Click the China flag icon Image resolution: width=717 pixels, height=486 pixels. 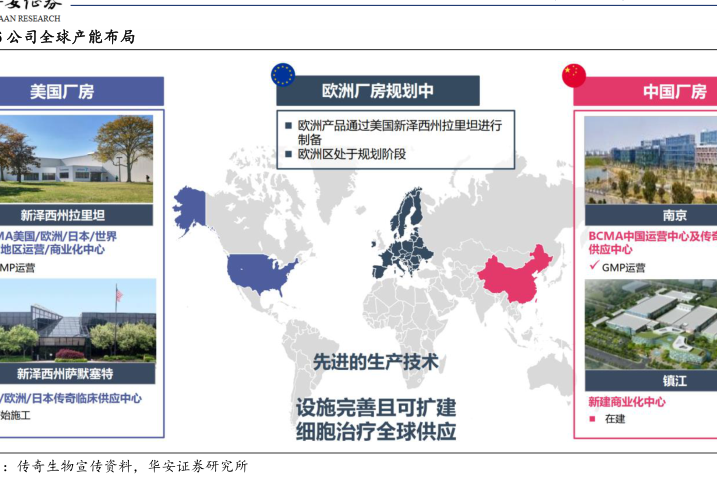point(574,75)
